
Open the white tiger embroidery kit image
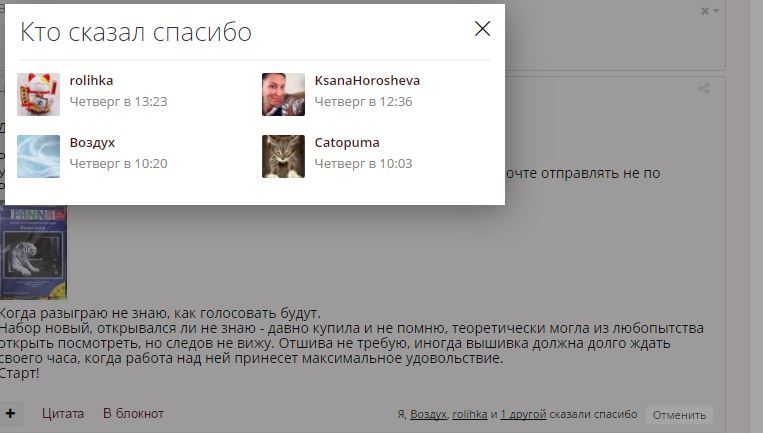point(33,252)
